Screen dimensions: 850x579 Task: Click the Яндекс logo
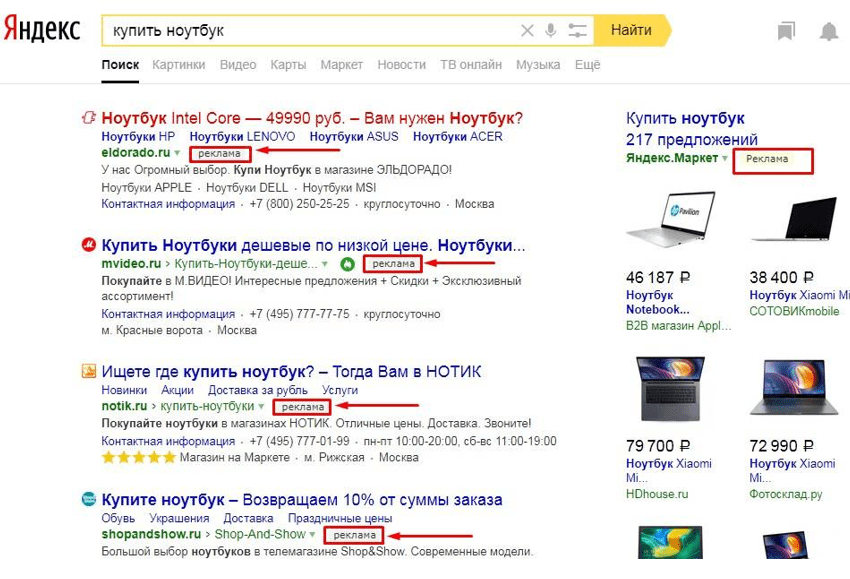42,29
